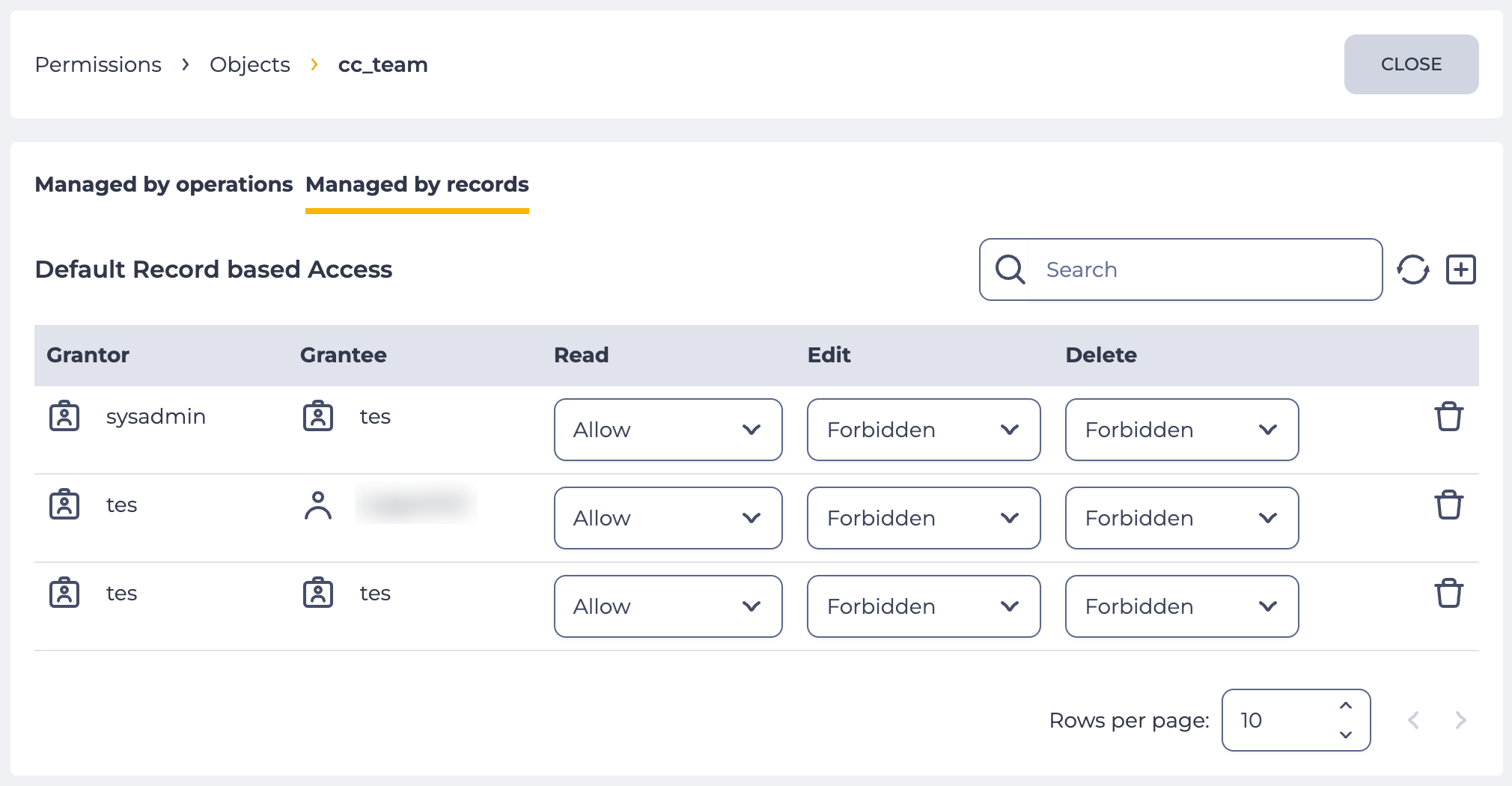1512x786 pixels.
Task: Go to the previous page arrow
Action: pyautogui.click(x=1413, y=720)
